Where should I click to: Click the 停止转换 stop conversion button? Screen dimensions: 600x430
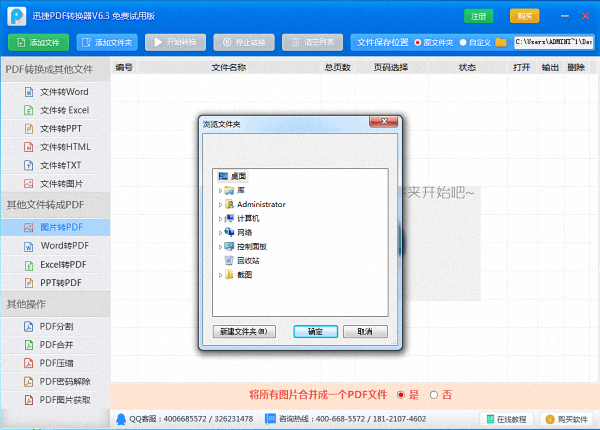pos(244,42)
